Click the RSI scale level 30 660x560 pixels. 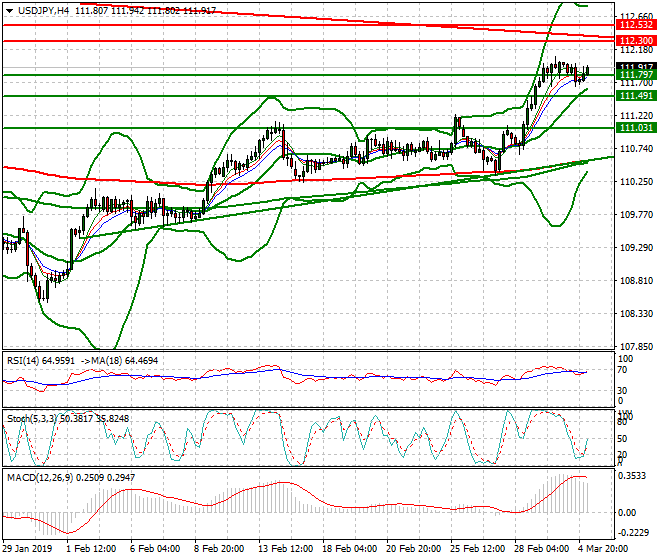(622, 390)
